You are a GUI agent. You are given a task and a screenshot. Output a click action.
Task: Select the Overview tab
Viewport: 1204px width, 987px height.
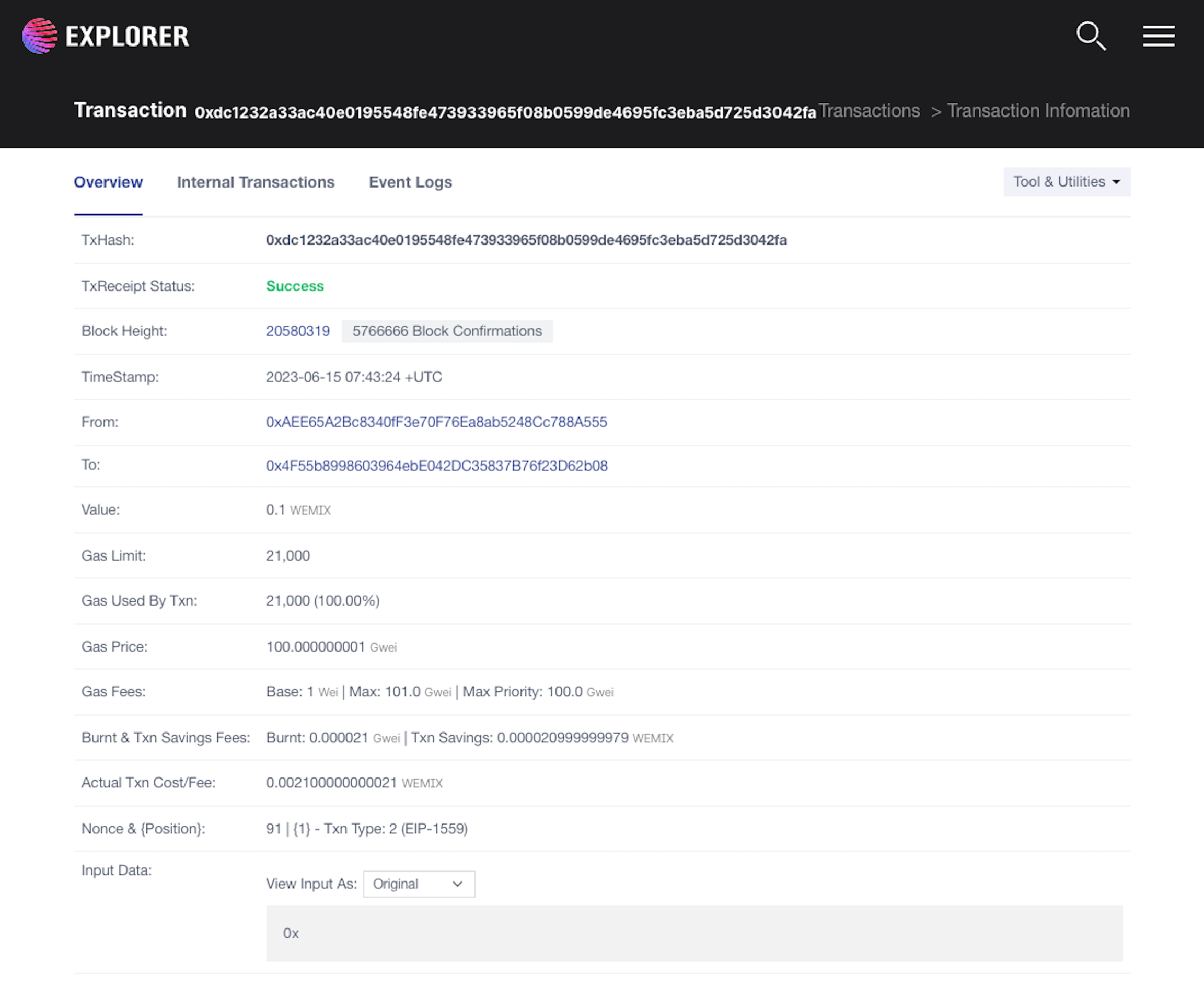(108, 182)
